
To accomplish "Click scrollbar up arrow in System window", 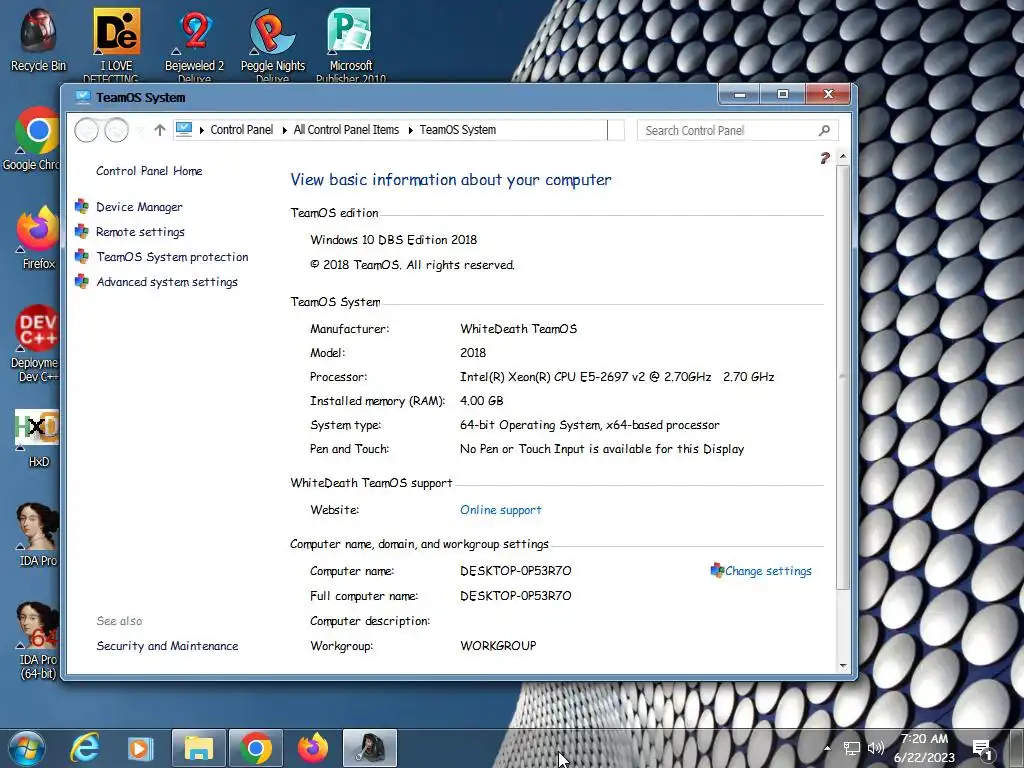I will coord(842,157).
